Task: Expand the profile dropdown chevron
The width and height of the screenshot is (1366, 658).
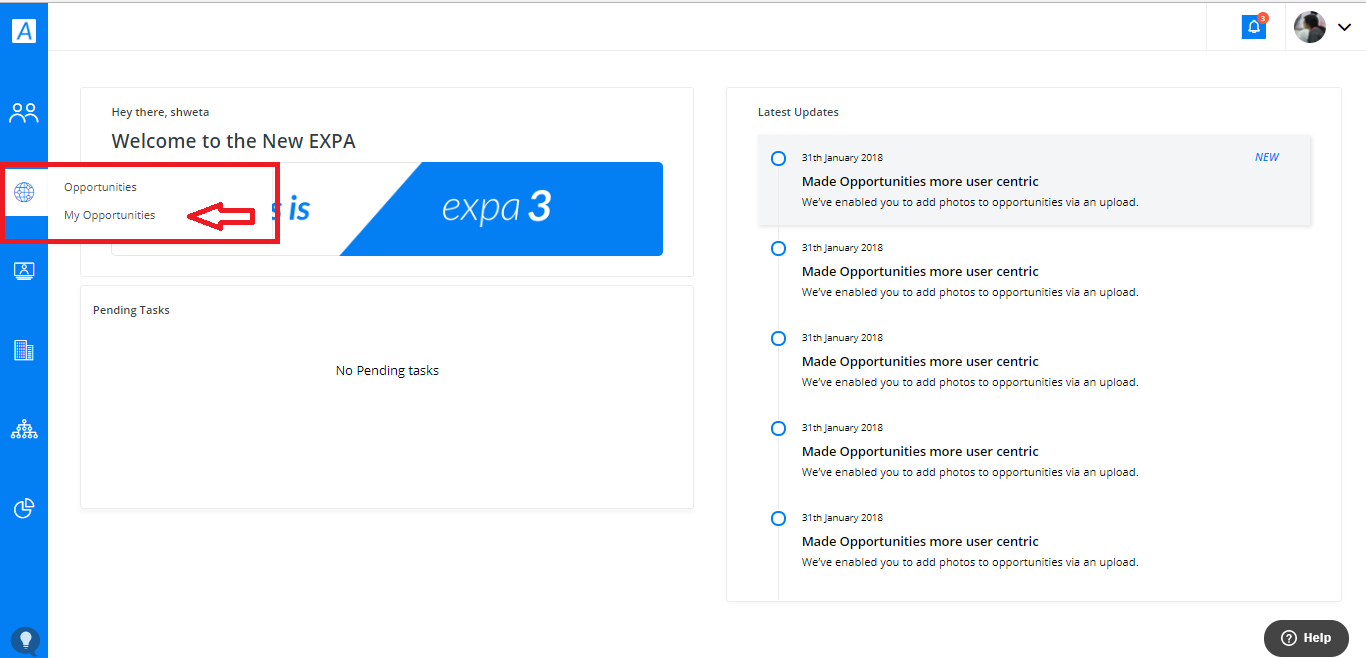Action: [1344, 28]
